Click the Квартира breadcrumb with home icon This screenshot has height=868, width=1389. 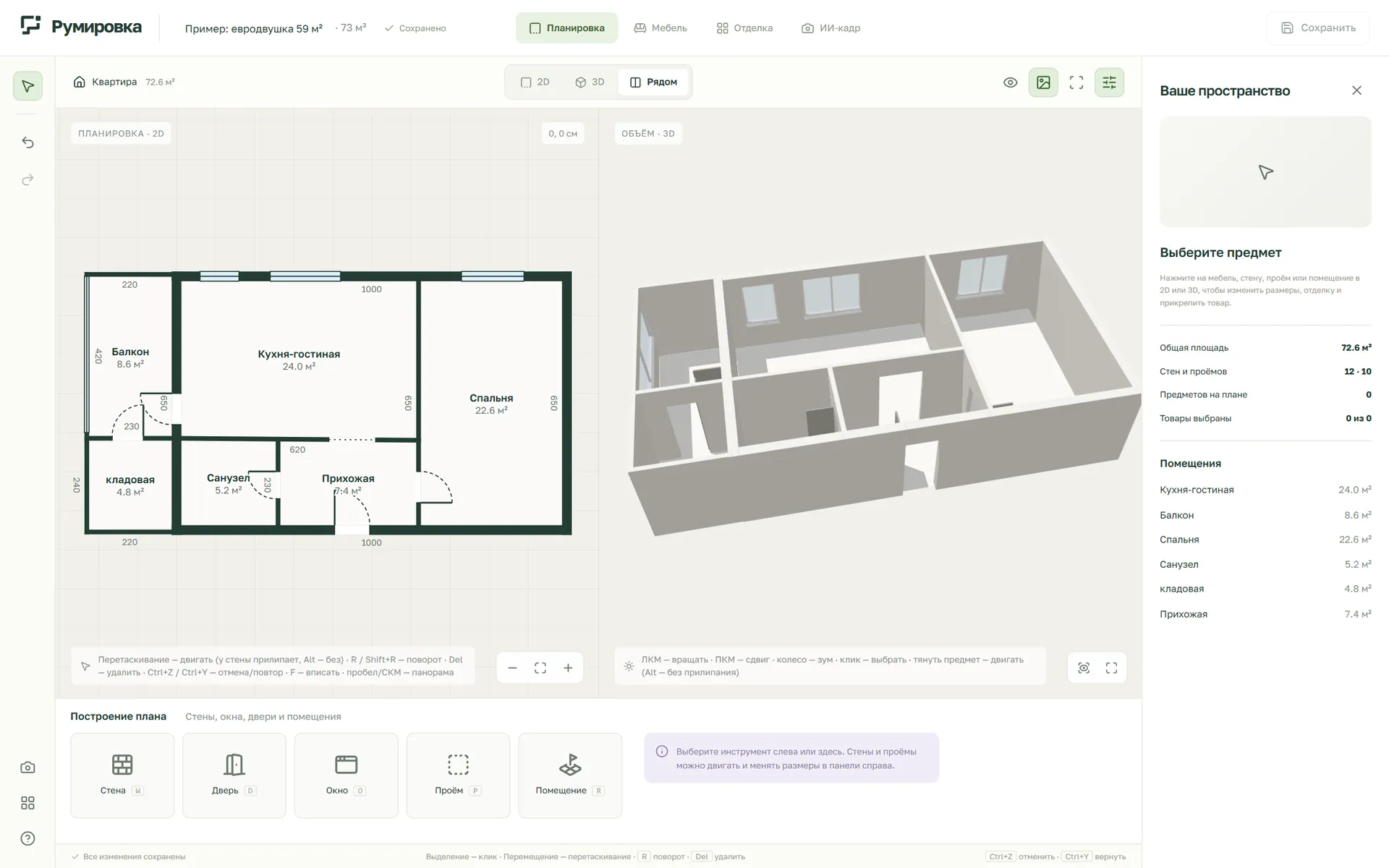pyautogui.click(x=106, y=82)
